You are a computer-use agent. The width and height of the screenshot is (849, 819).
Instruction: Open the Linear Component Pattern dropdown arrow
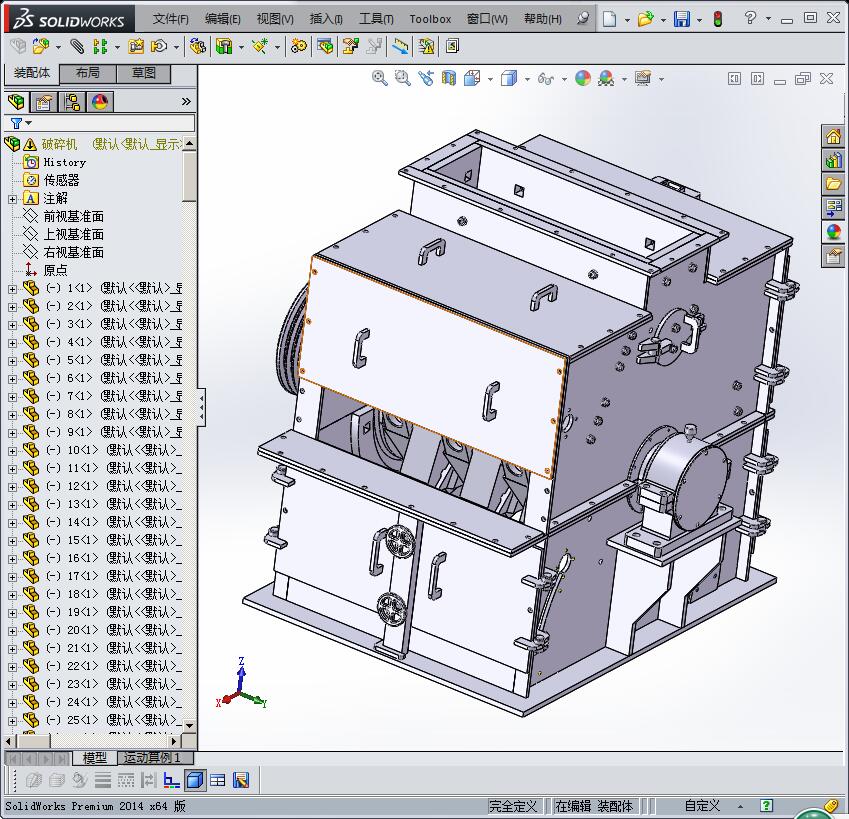(117, 48)
